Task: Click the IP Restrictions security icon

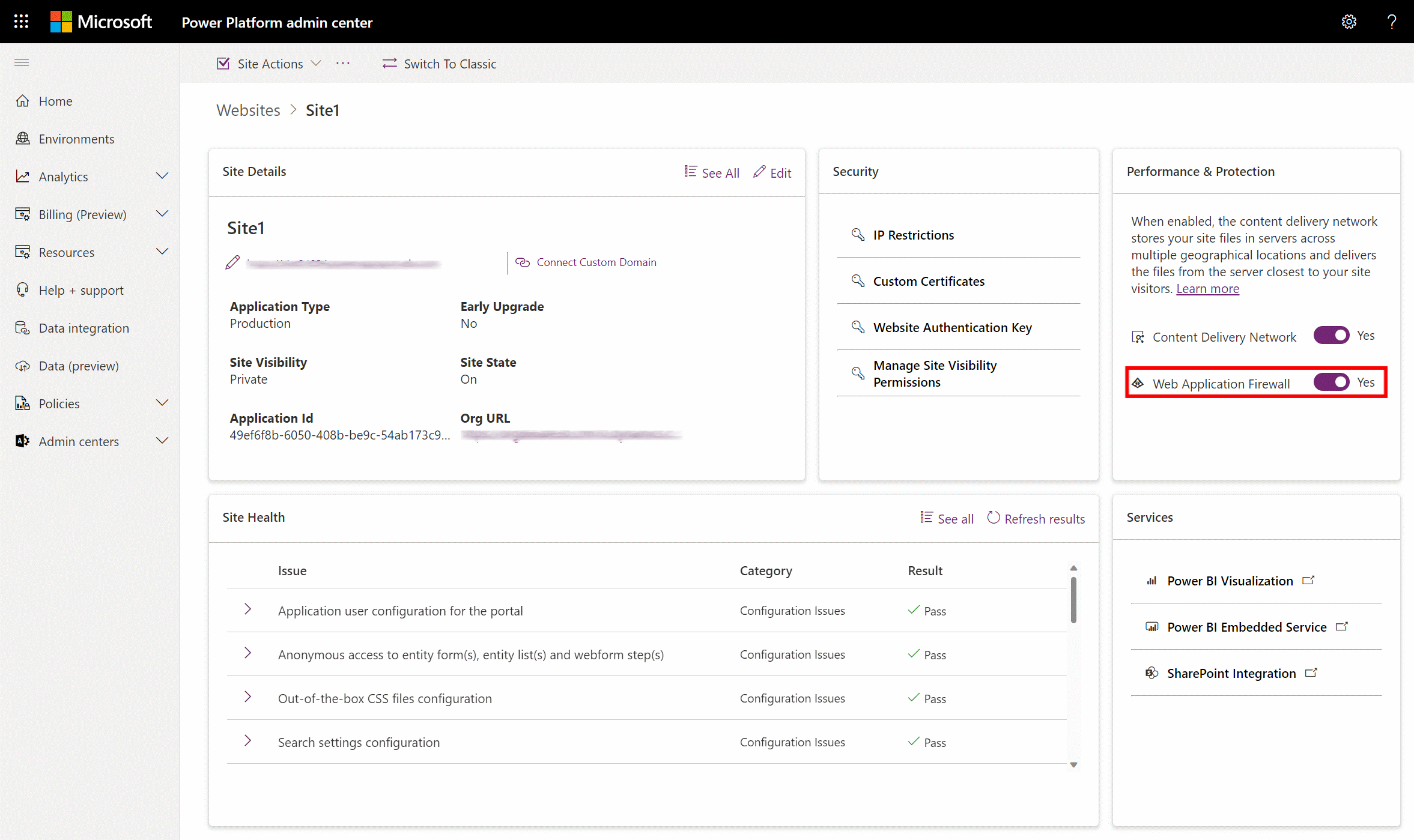Action: (858, 234)
